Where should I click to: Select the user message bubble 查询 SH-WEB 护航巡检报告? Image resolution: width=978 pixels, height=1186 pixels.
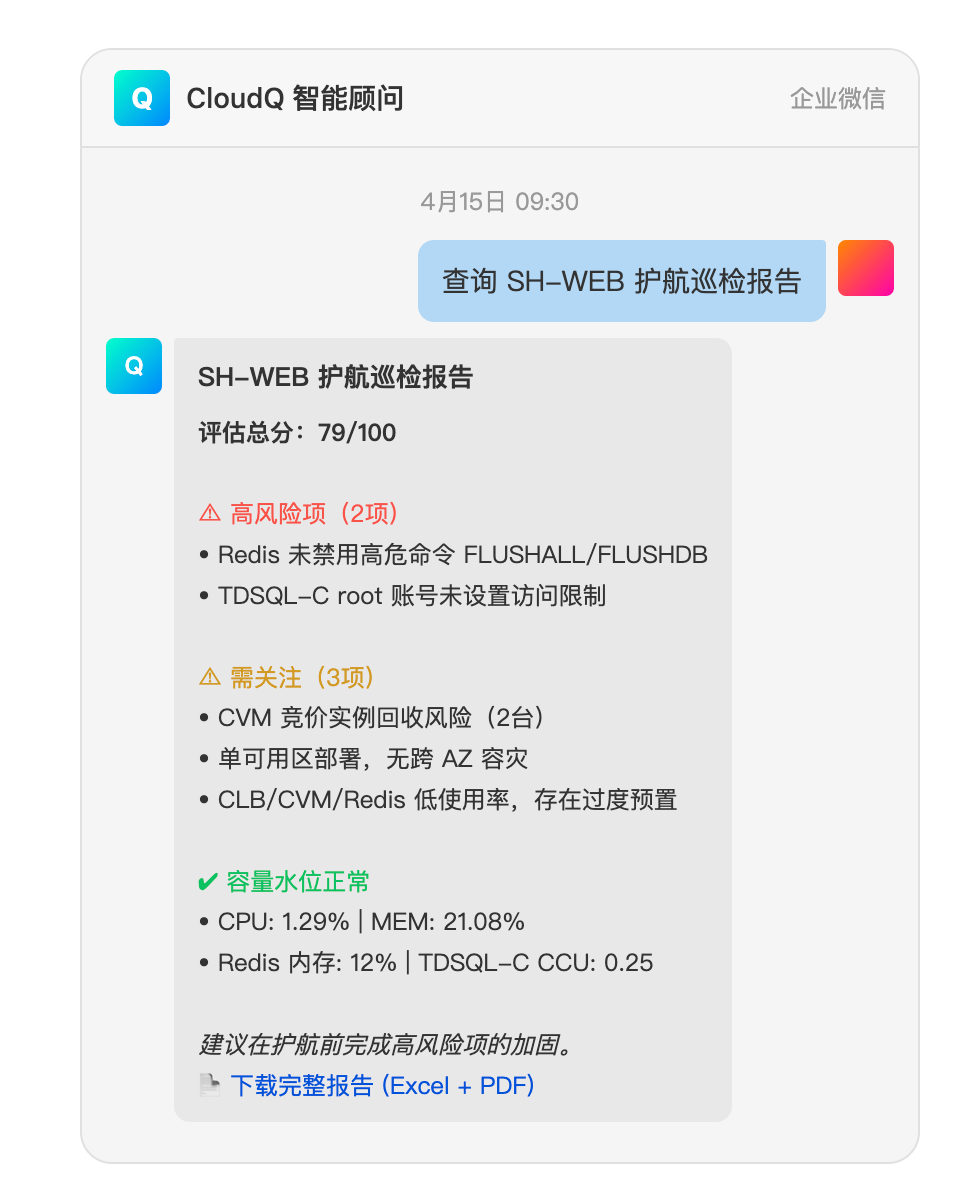pyautogui.click(x=621, y=280)
